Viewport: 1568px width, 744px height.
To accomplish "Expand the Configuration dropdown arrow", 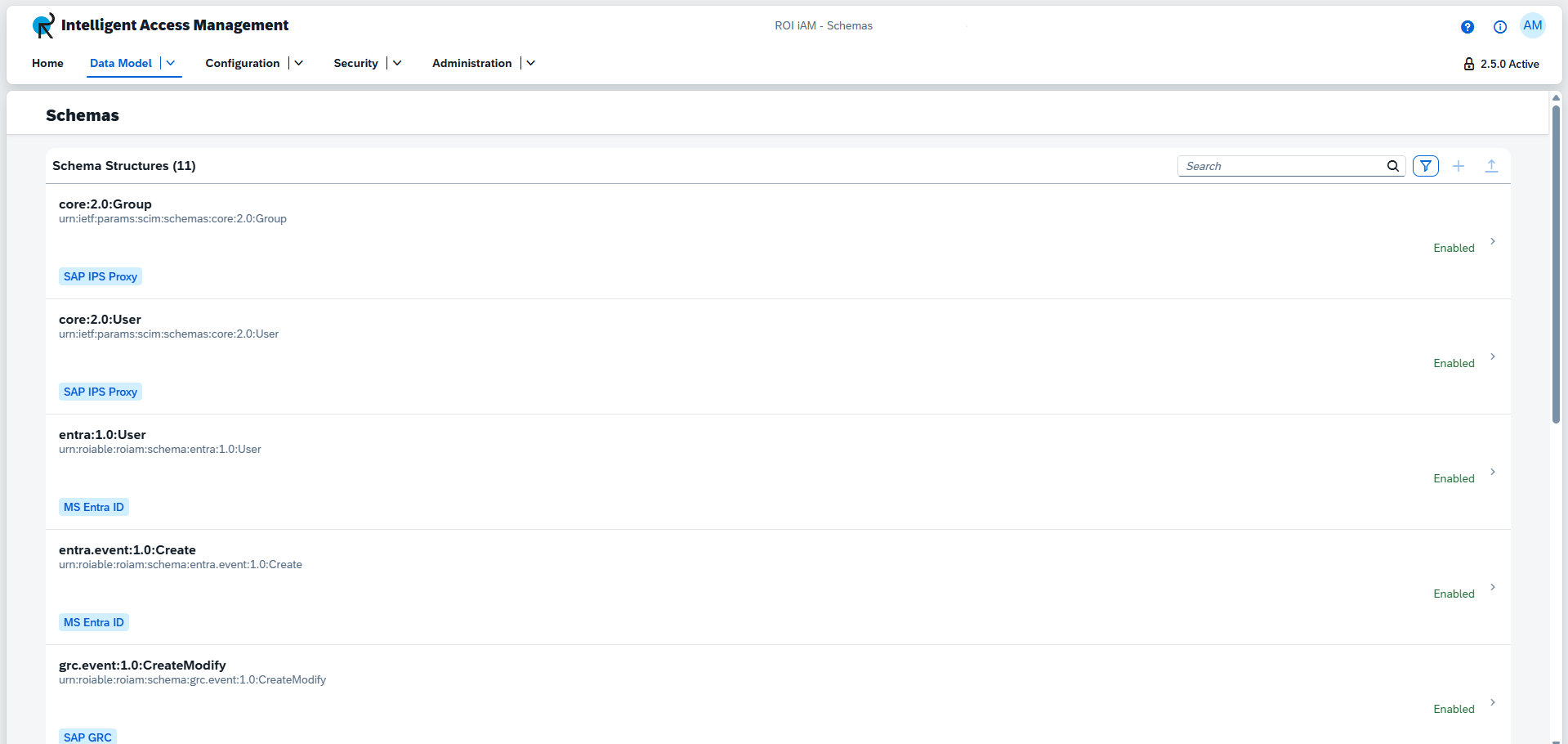I will (299, 63).
